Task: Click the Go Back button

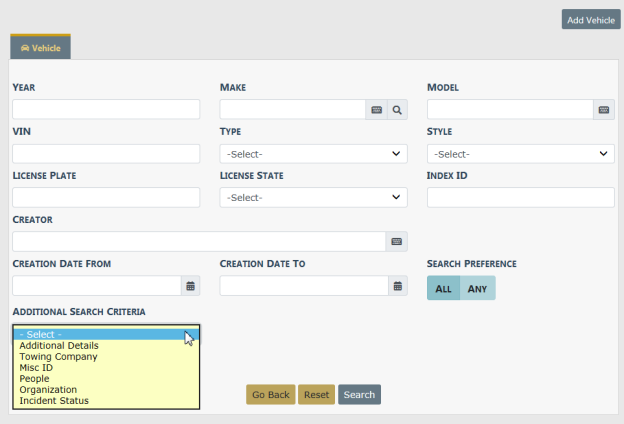Action: point(270,395)
